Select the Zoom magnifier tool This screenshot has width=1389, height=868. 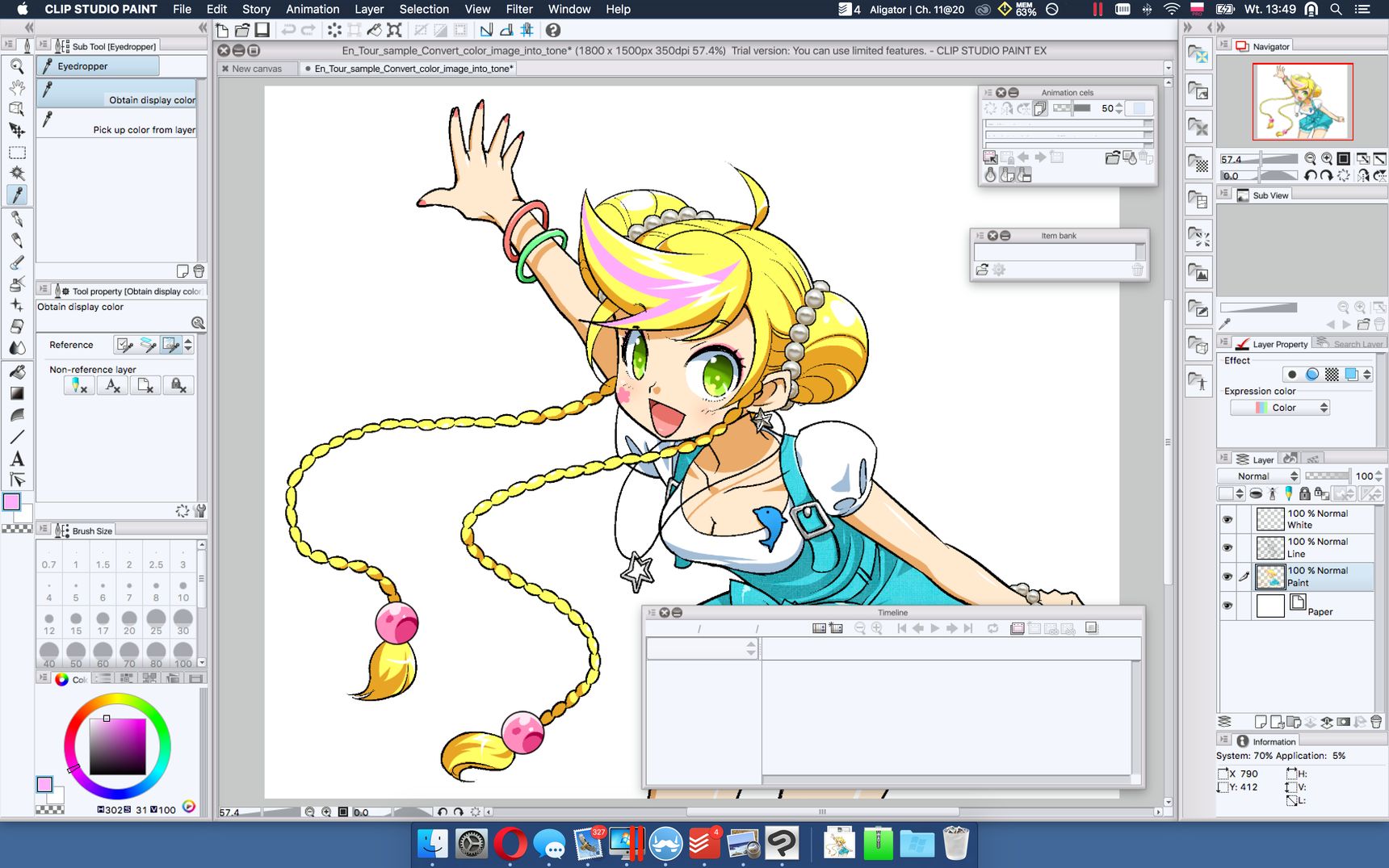tap(17, 66)
